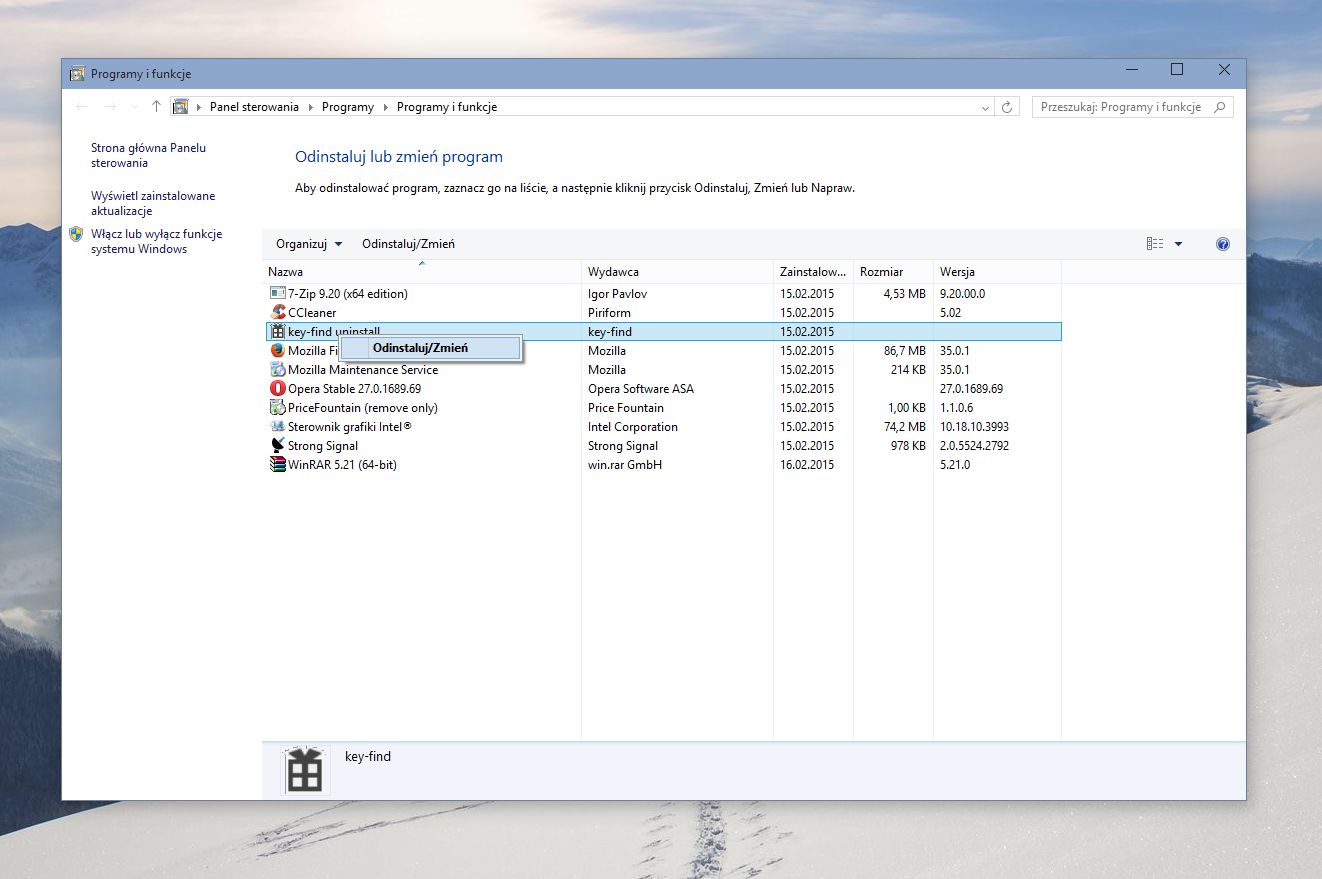This screenshot has height=879, width=1322.
Task: Click publisher Opera Software ASA
Action: (x=641, y=389)
